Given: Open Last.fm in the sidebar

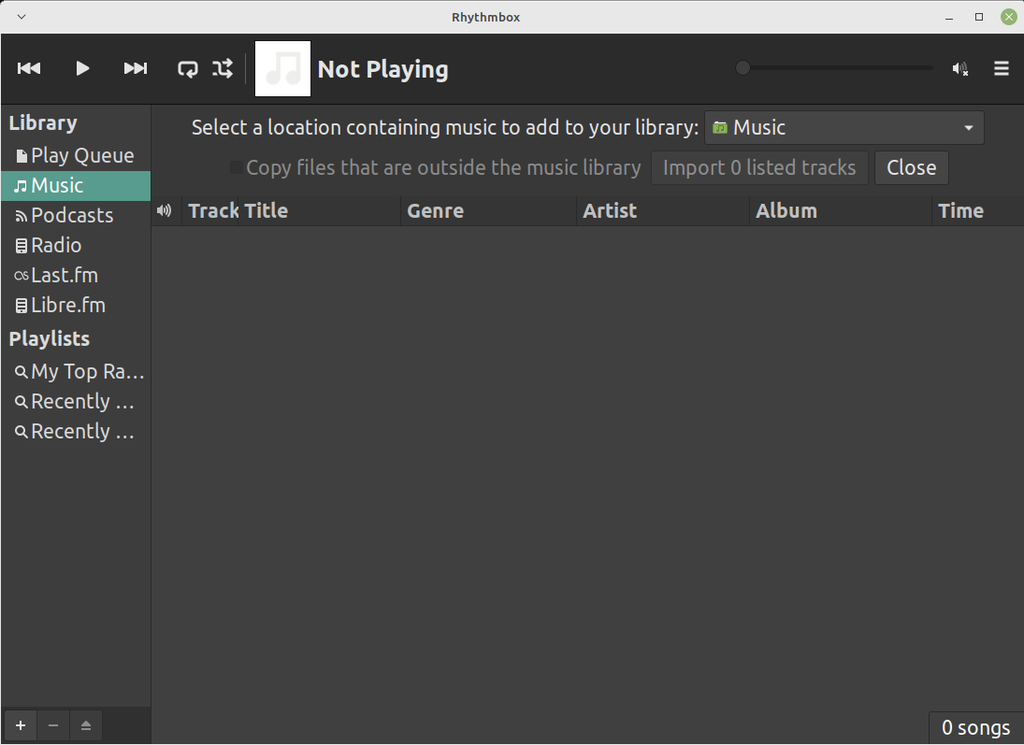Looking at the screenshot, I should tap(76, 276).
